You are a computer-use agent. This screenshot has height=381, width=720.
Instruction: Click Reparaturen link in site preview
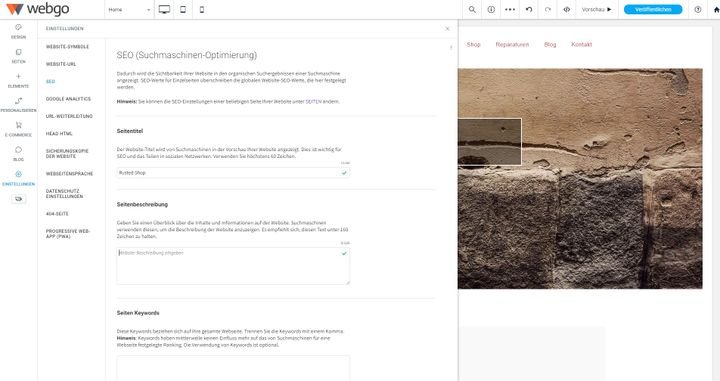pos(512,45)
